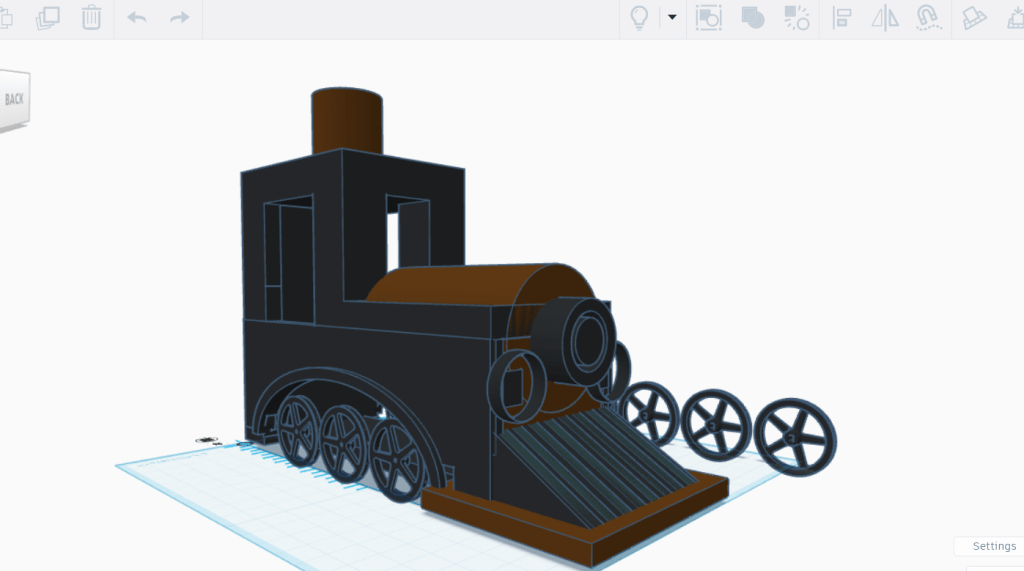Select the Mirror tool
Viewport: 1024px width, 571px height.
[x=885, y=17]
